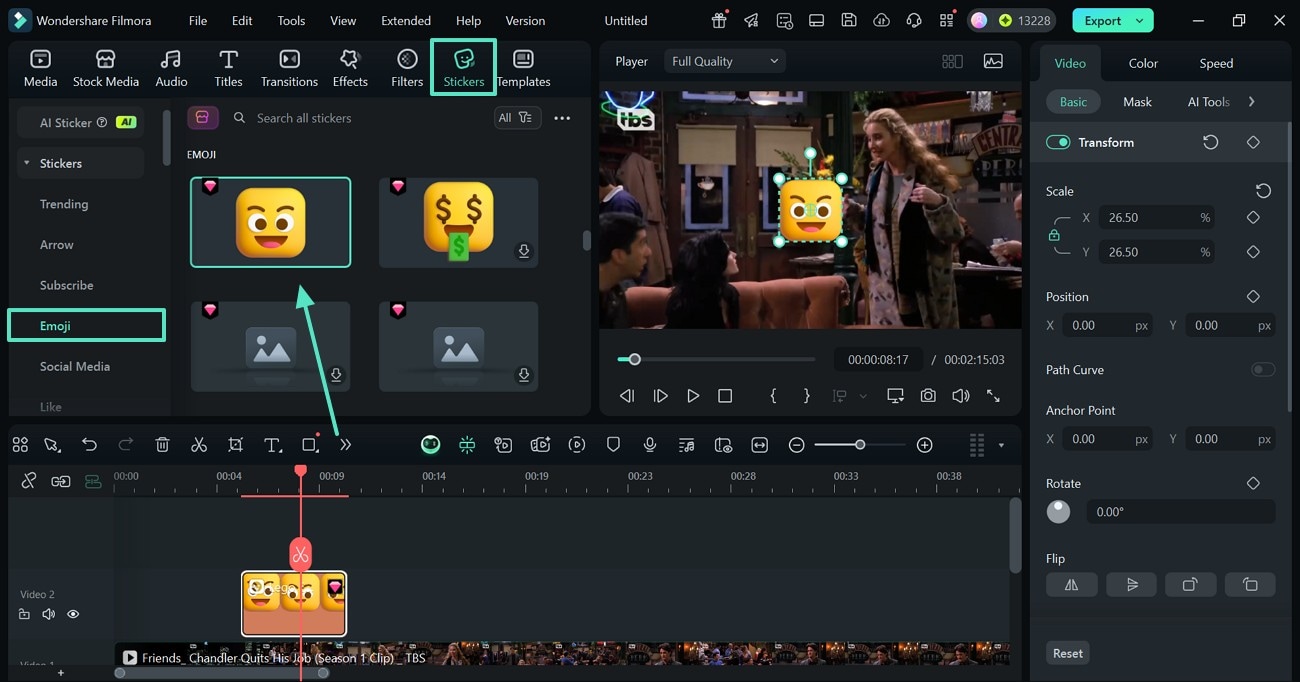Split the clip with the scissors tool
The width and height of the screenshot is (1300, 682).
(199, 444)
